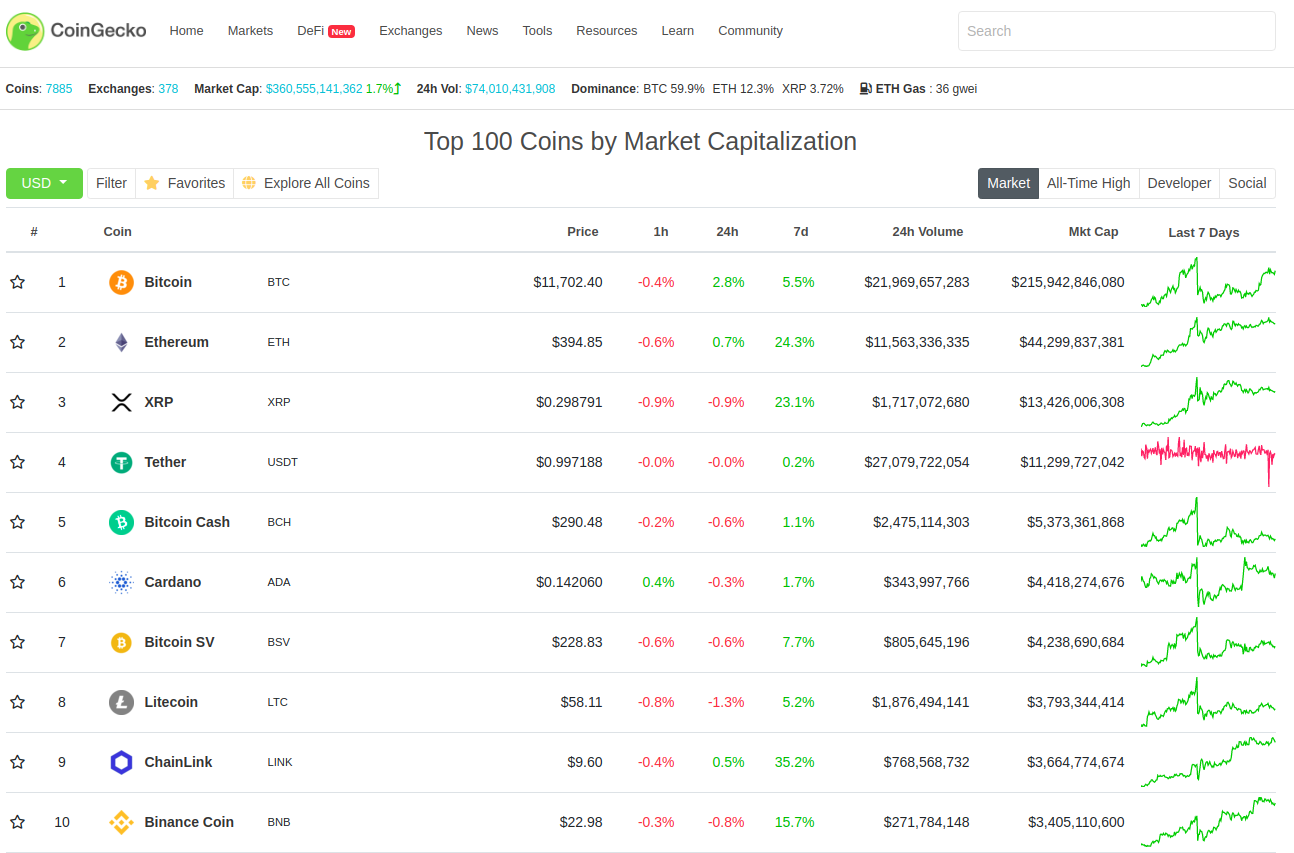The width and height of the screenshot is (1294, 853).
Task: Click the Binance Coin icon
Action: (121, 822)
